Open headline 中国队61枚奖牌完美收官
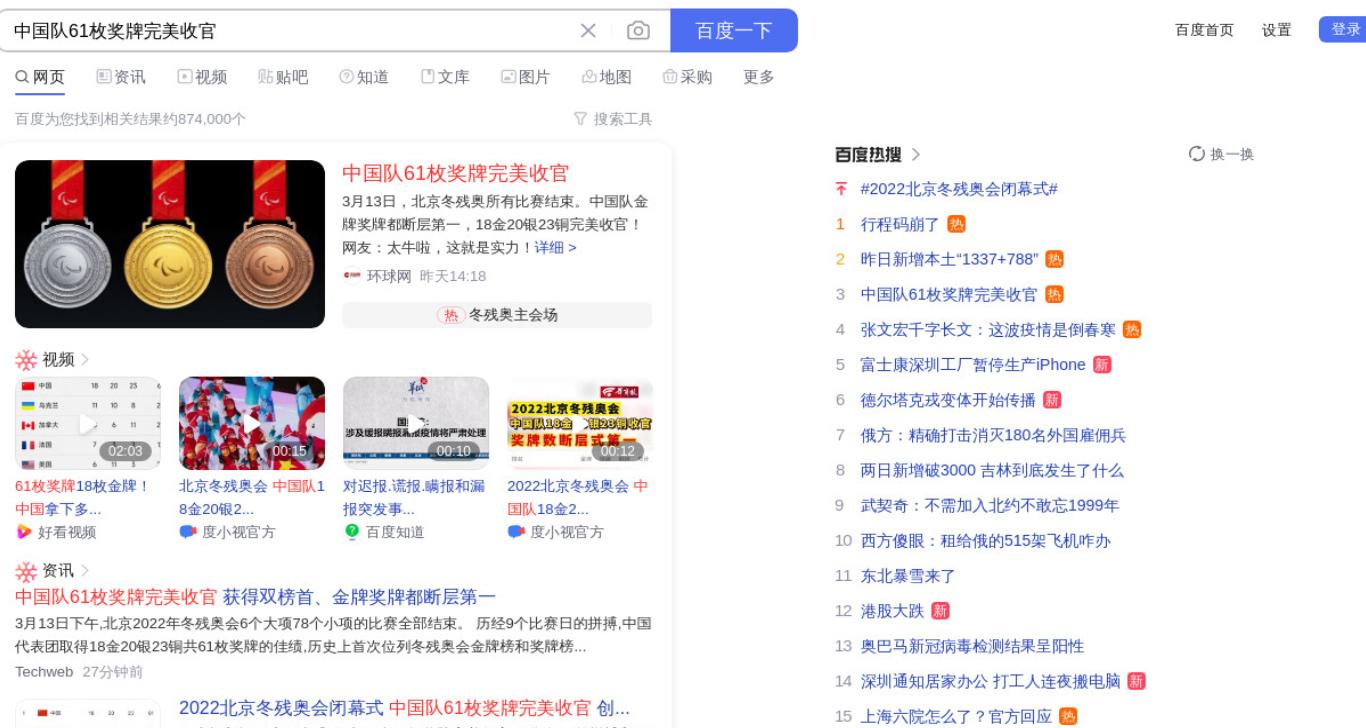This screenshot has width=1366, height=728. click(455, 173)
